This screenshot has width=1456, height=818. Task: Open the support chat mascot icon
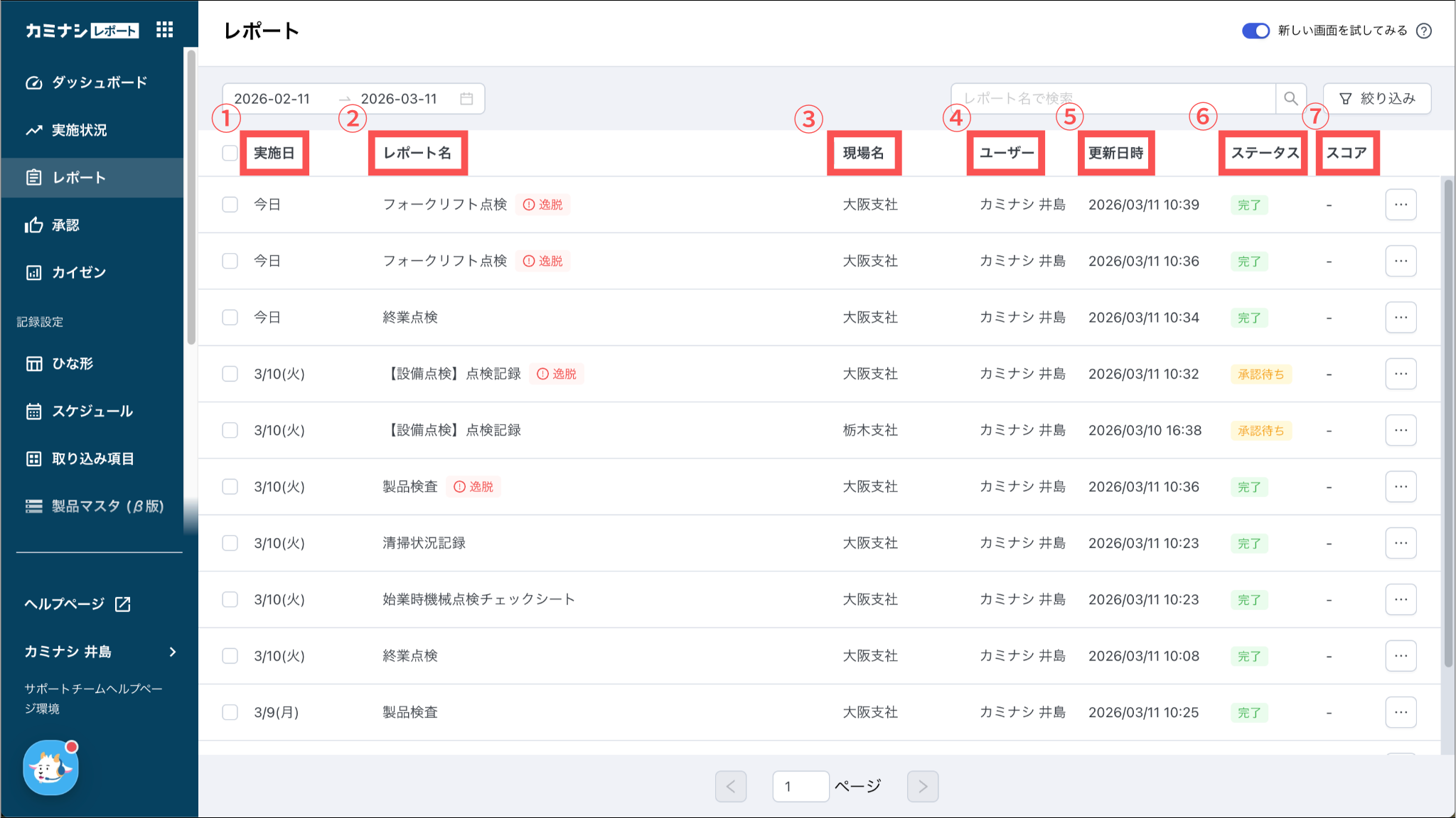50,768
